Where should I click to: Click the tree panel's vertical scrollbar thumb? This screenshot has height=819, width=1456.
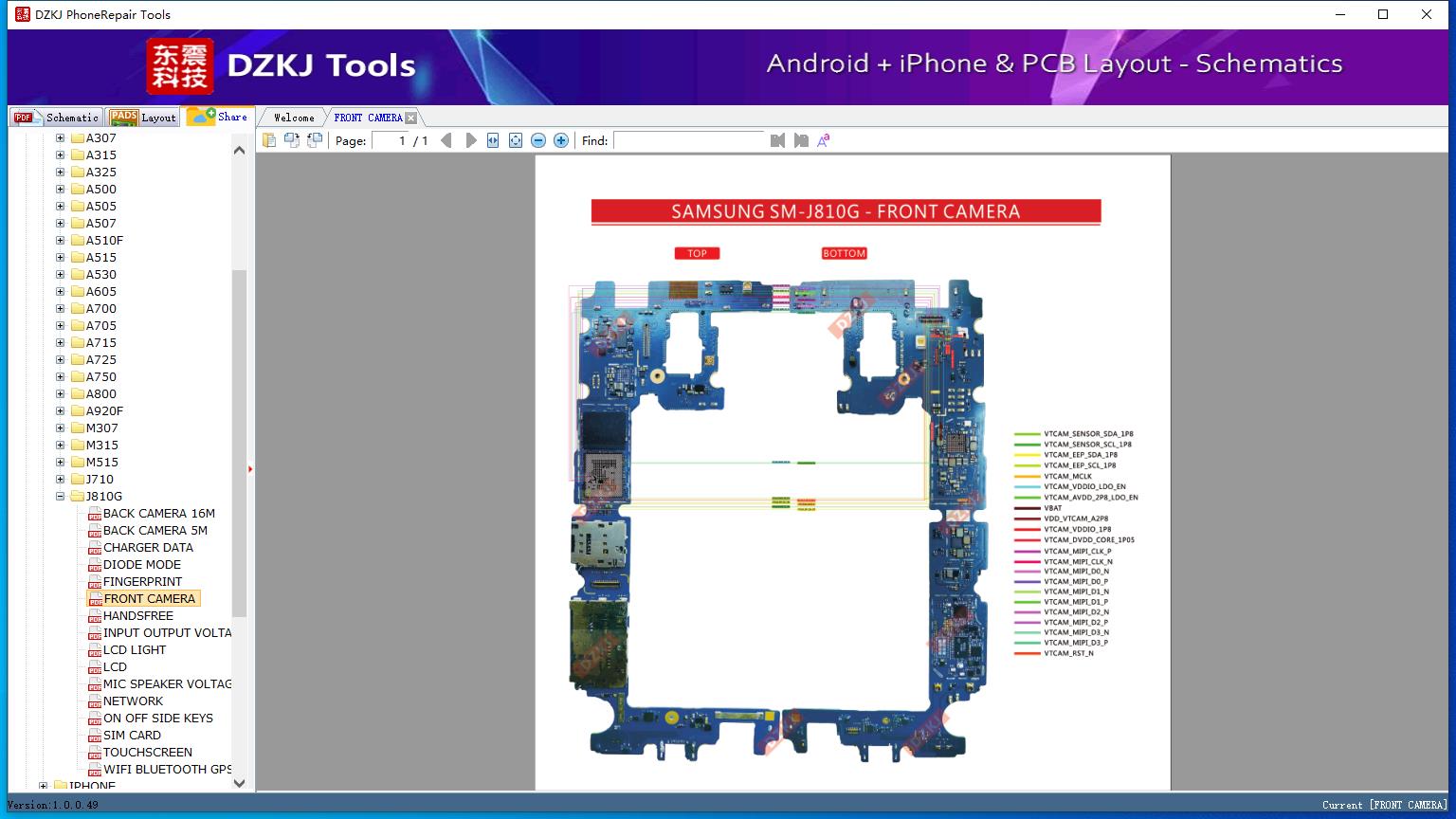point(239,443)
